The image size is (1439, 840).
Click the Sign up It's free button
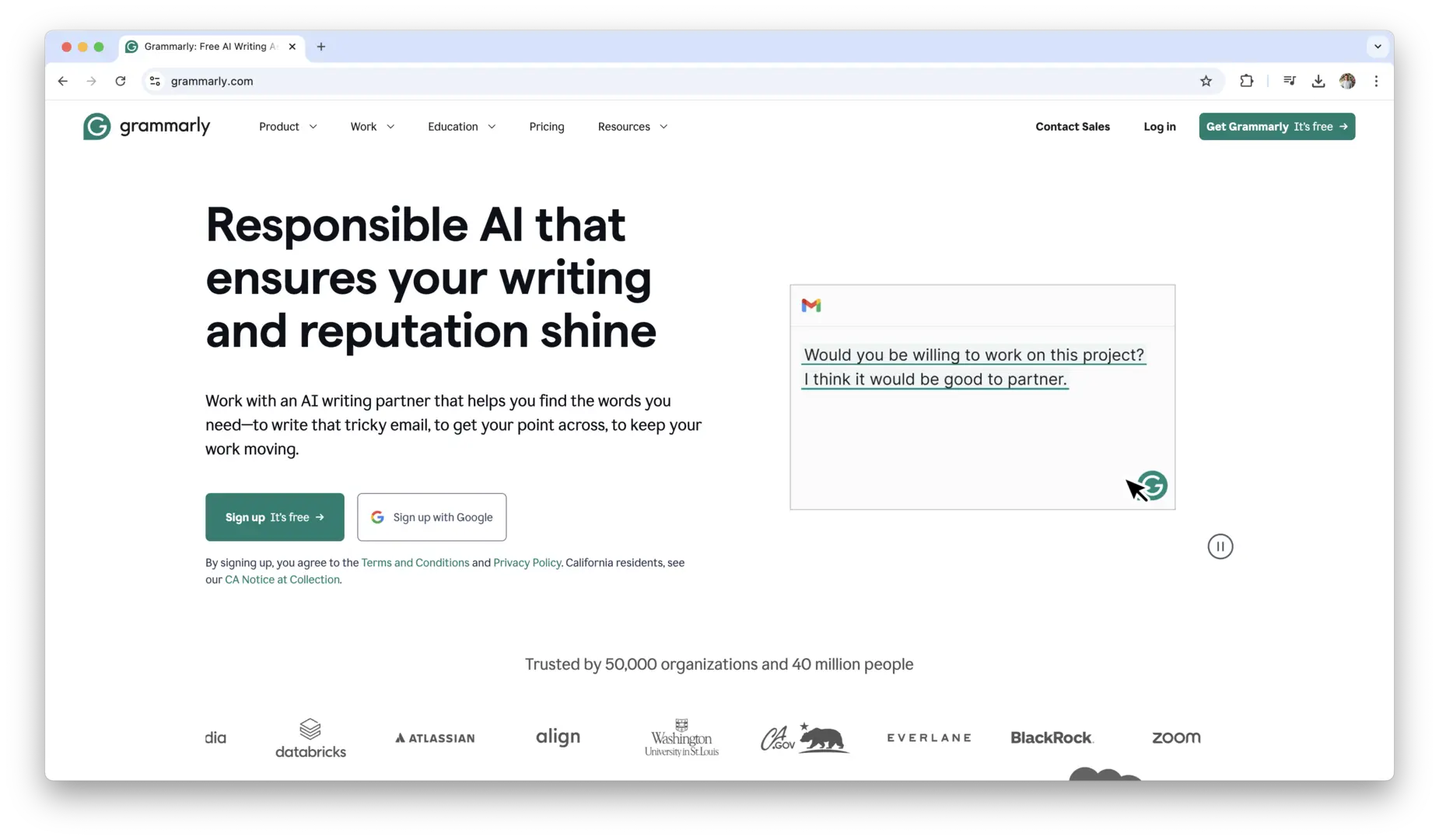click(x=275, y=517)
